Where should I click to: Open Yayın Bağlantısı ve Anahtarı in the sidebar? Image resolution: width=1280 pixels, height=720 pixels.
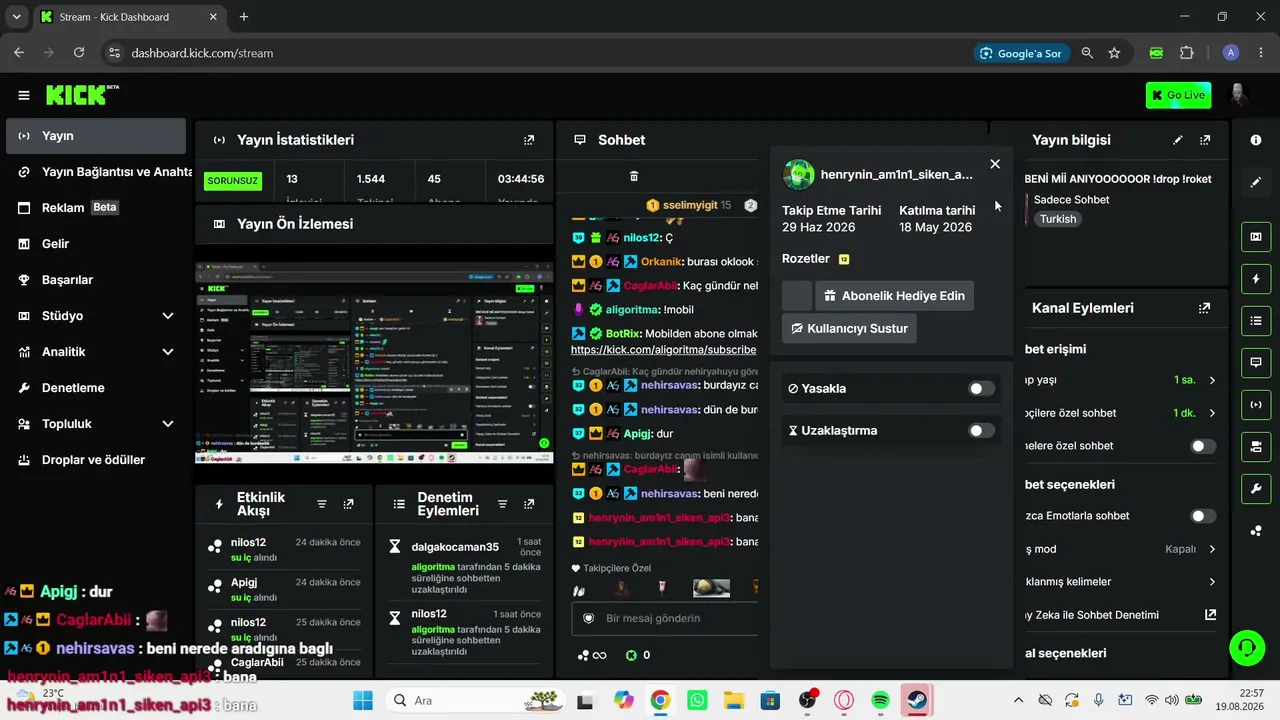tap(96, 172)
